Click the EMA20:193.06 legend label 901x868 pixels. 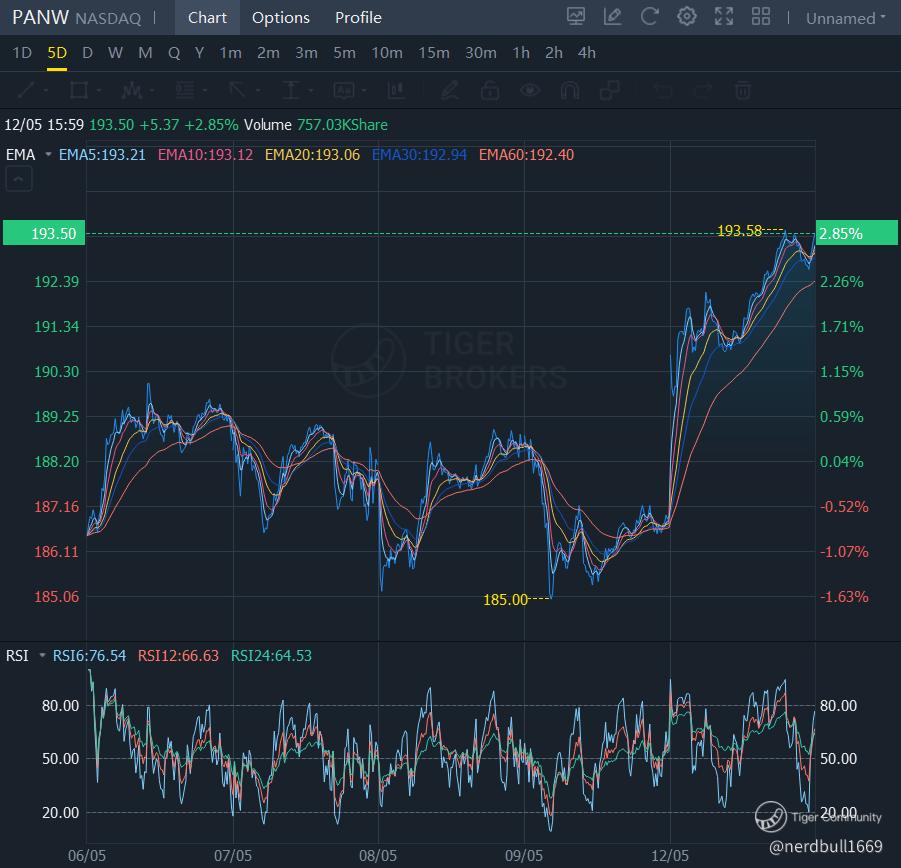(312, 155)
